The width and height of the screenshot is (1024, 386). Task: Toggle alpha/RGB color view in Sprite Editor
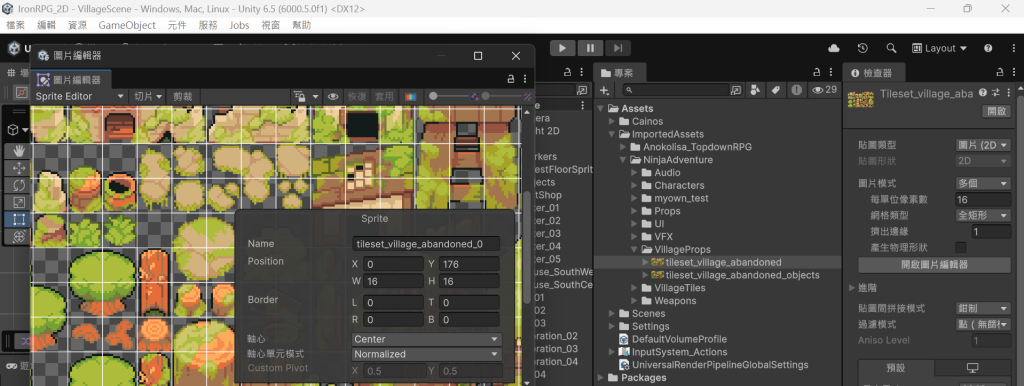click(x=411, y=96)
